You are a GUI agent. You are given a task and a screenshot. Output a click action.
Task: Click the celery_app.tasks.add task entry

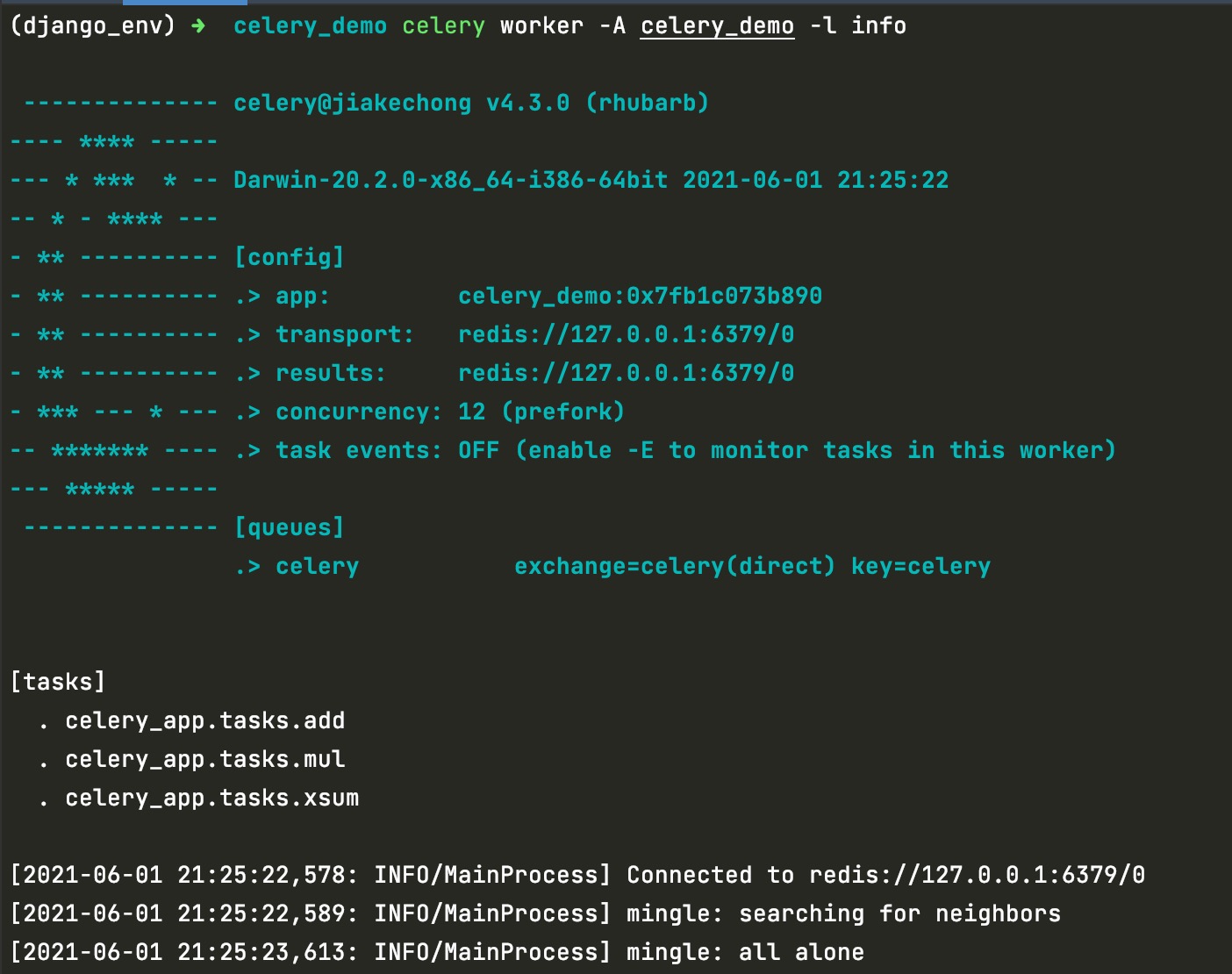coord(205,721)
